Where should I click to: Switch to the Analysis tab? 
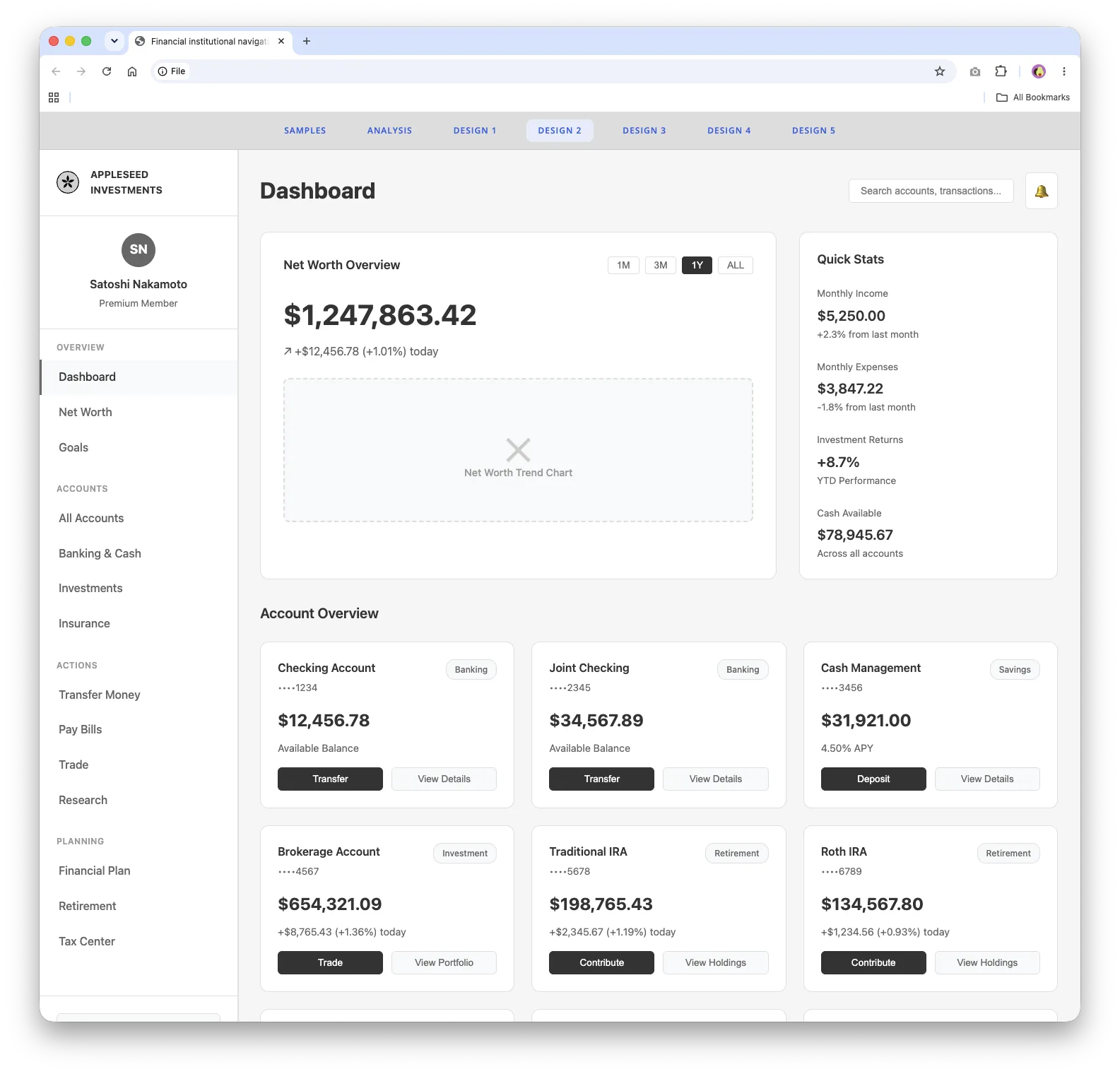pyautogui.click(x=389, y=131)
